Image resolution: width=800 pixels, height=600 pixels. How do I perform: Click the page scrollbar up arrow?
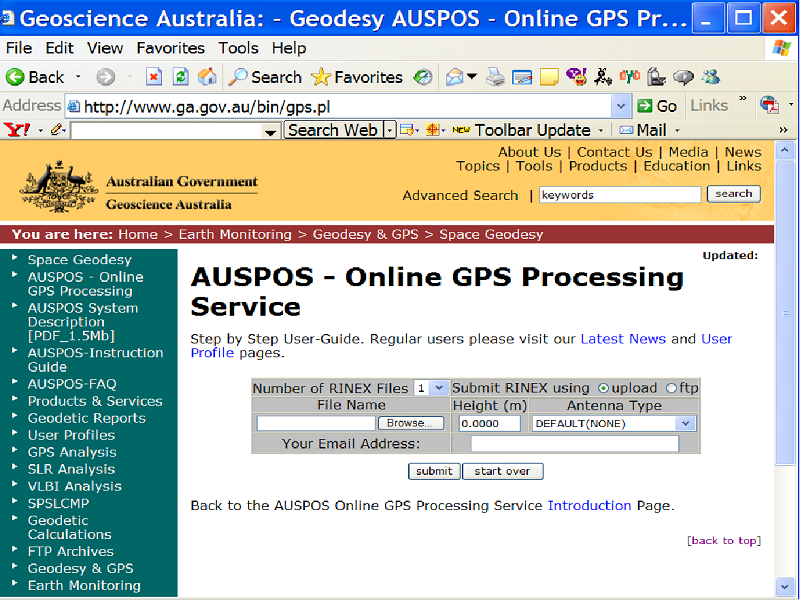coord(785,150)
